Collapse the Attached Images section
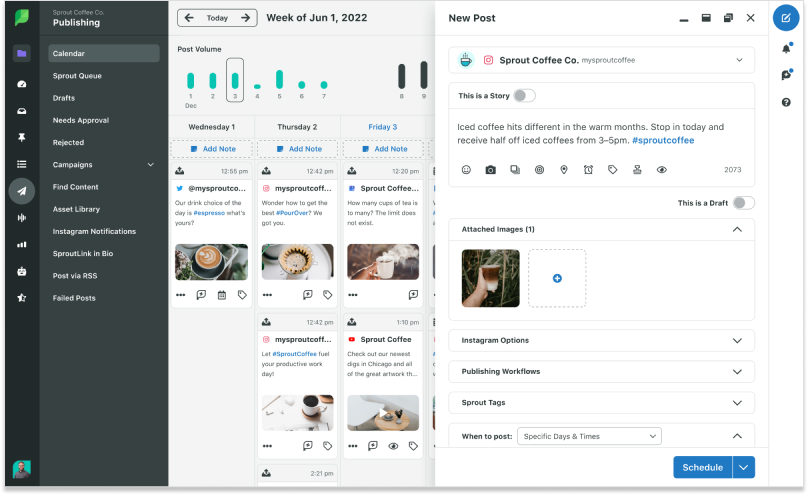 click(x=737, y=229)
